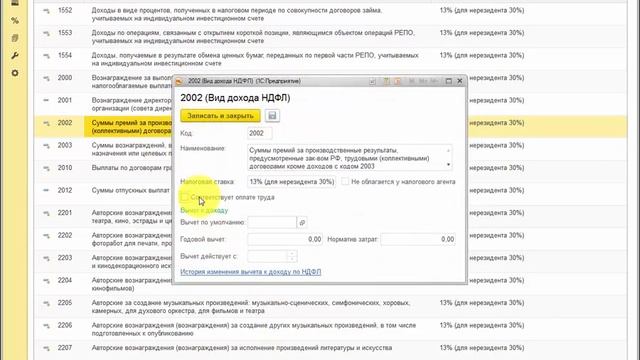Image resolution: width=640 pixels, height=360 pixels.
Task: Toggle Не облагается у налогового агента checkbox
Action: [x=345, y=182]
